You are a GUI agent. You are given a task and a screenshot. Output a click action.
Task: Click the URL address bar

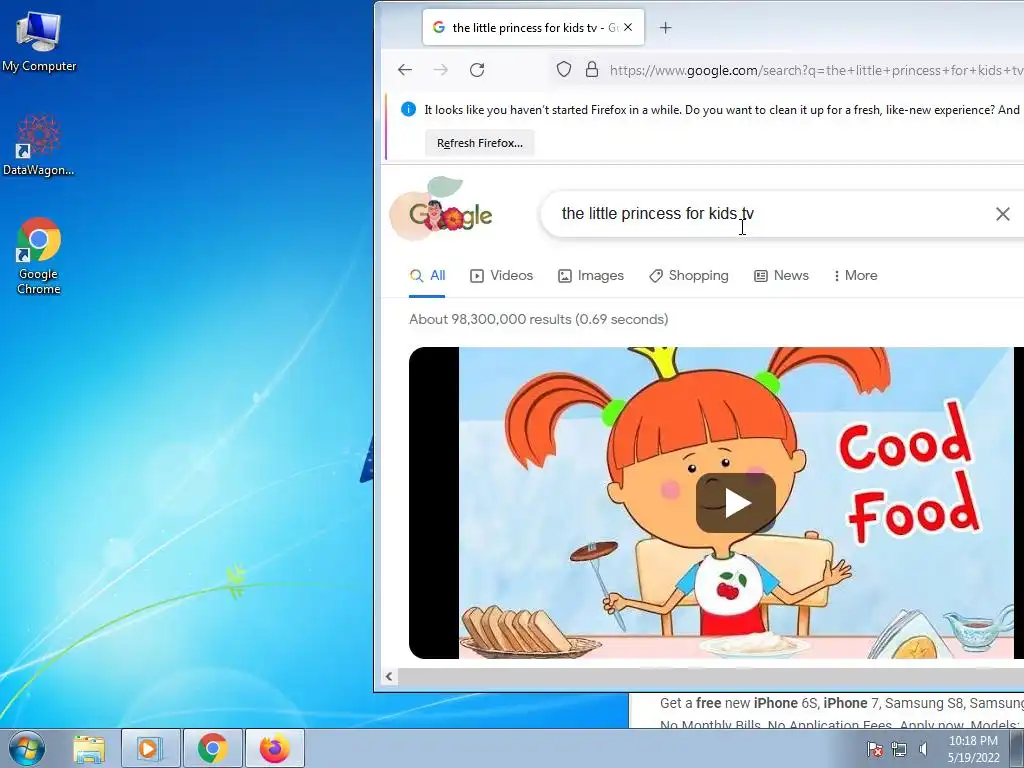(787, 70)
